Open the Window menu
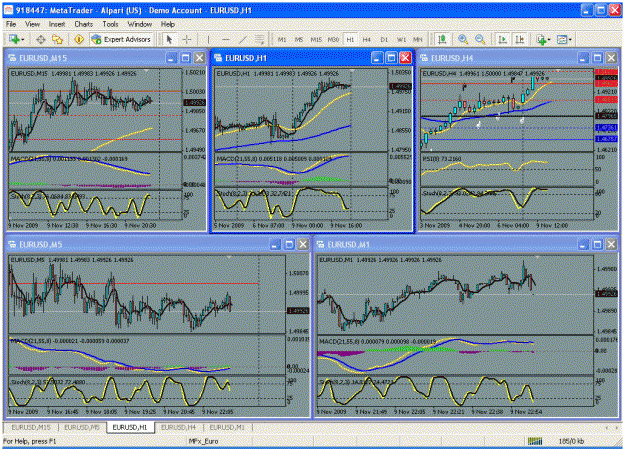This screenshot has height=449, width=625. pyautogui.click(x=140, y=24)
